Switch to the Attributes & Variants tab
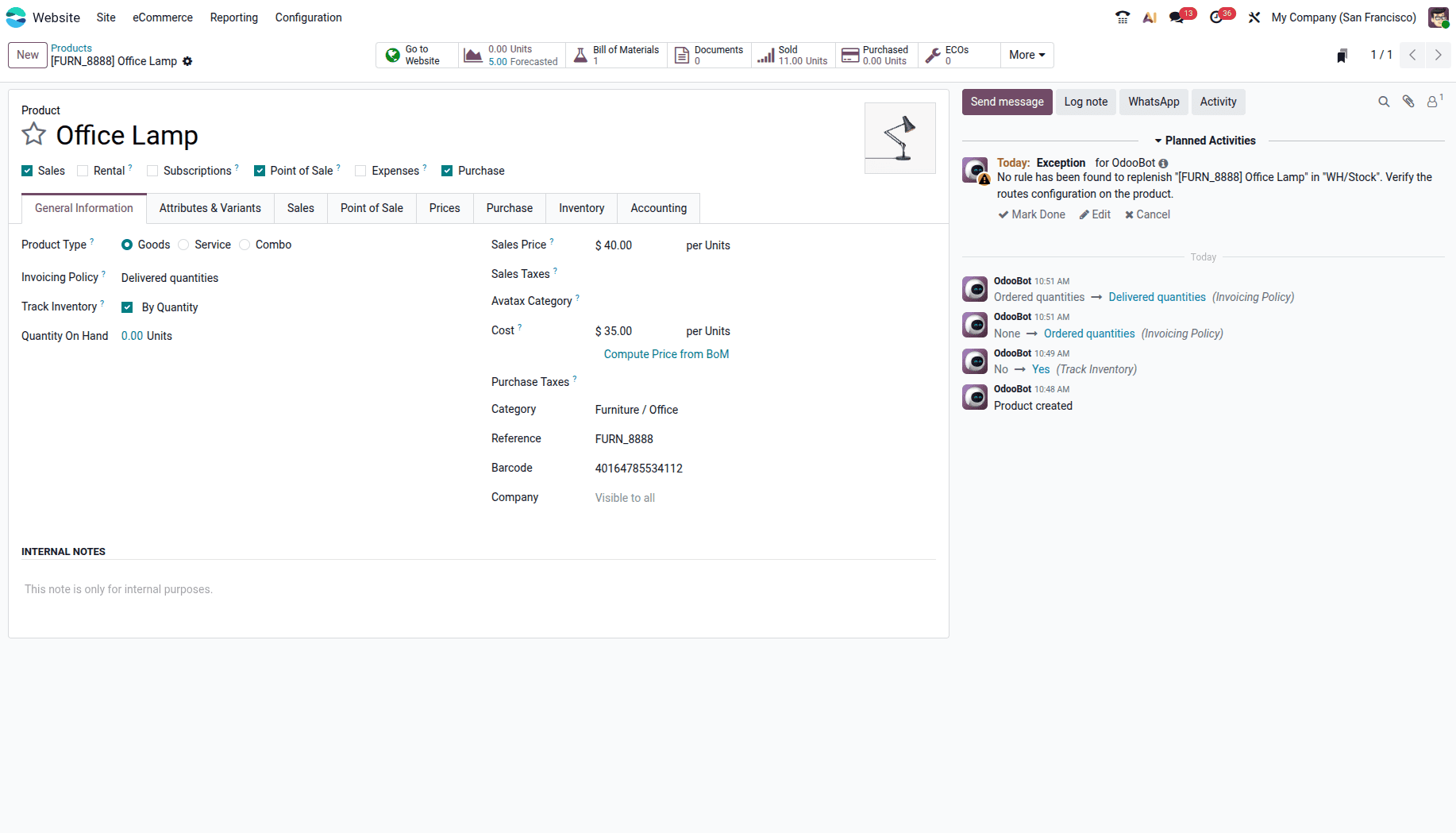The height and width of the screenshot is (833, 1456). tap(210, 208)
